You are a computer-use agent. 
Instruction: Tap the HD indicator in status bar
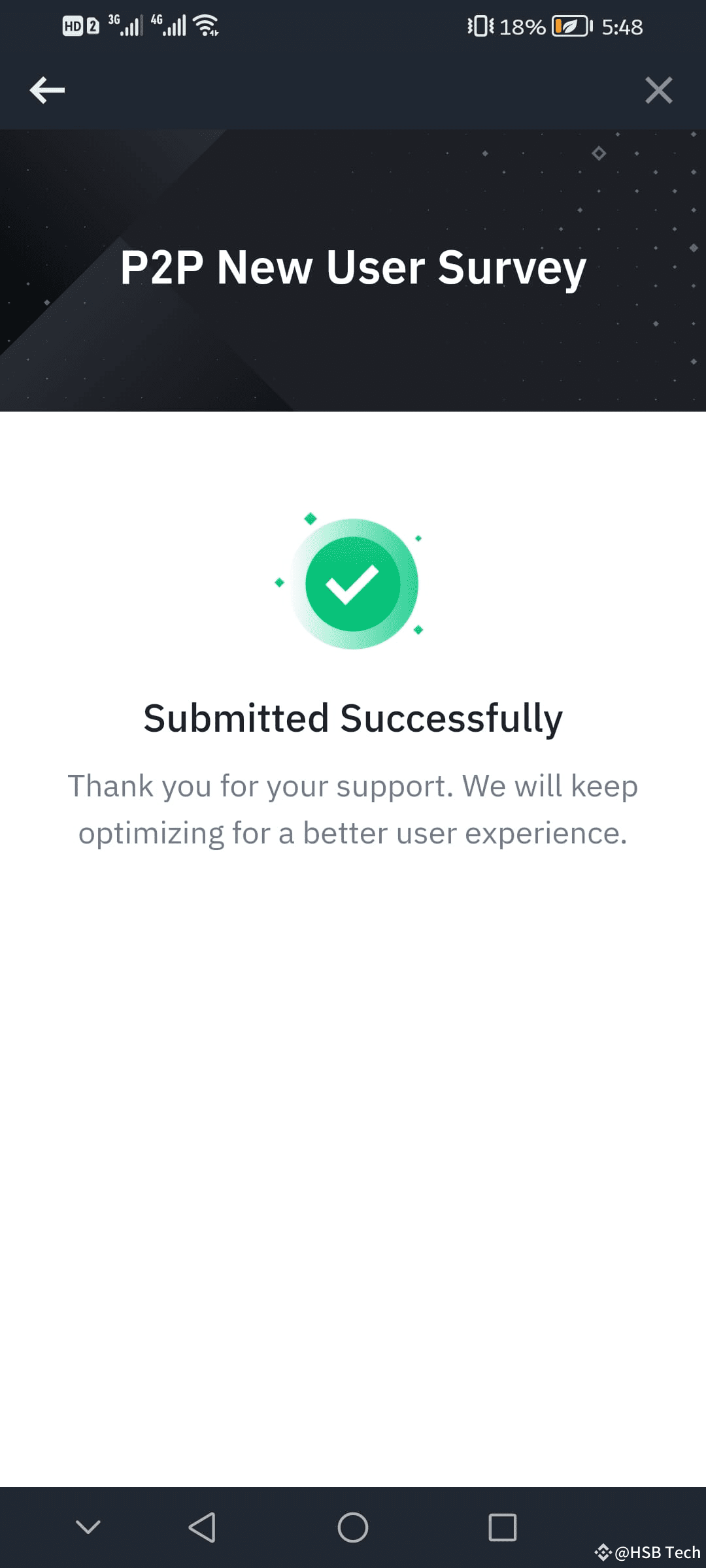(x=73, y=25)
